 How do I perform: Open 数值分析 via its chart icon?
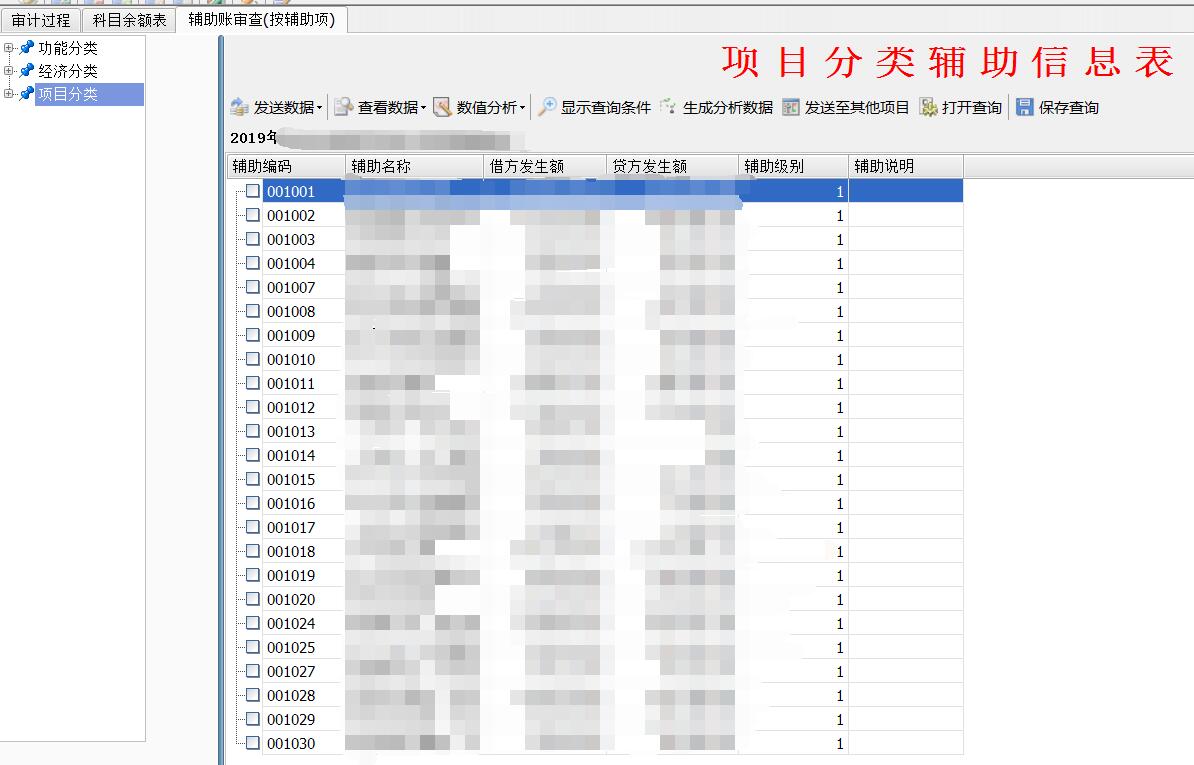point(443,108)
